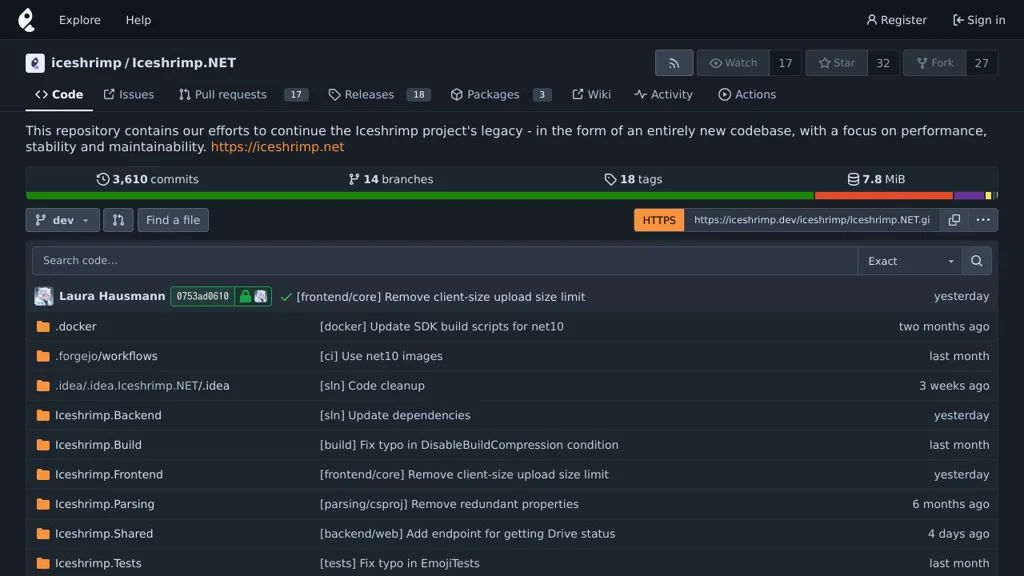The height and width of the screenshot is (576, 1024).
Task: Expand the Exact search mode dropdown
Action: (x=909, y=261)
